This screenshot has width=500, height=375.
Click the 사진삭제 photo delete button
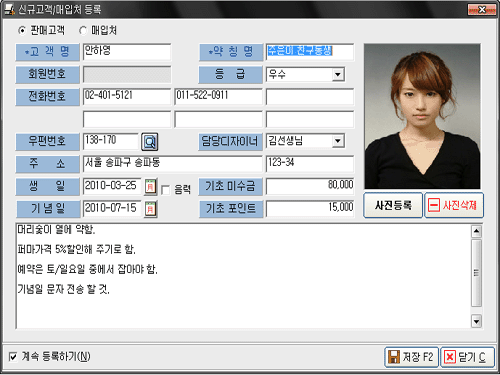(454, 205)
